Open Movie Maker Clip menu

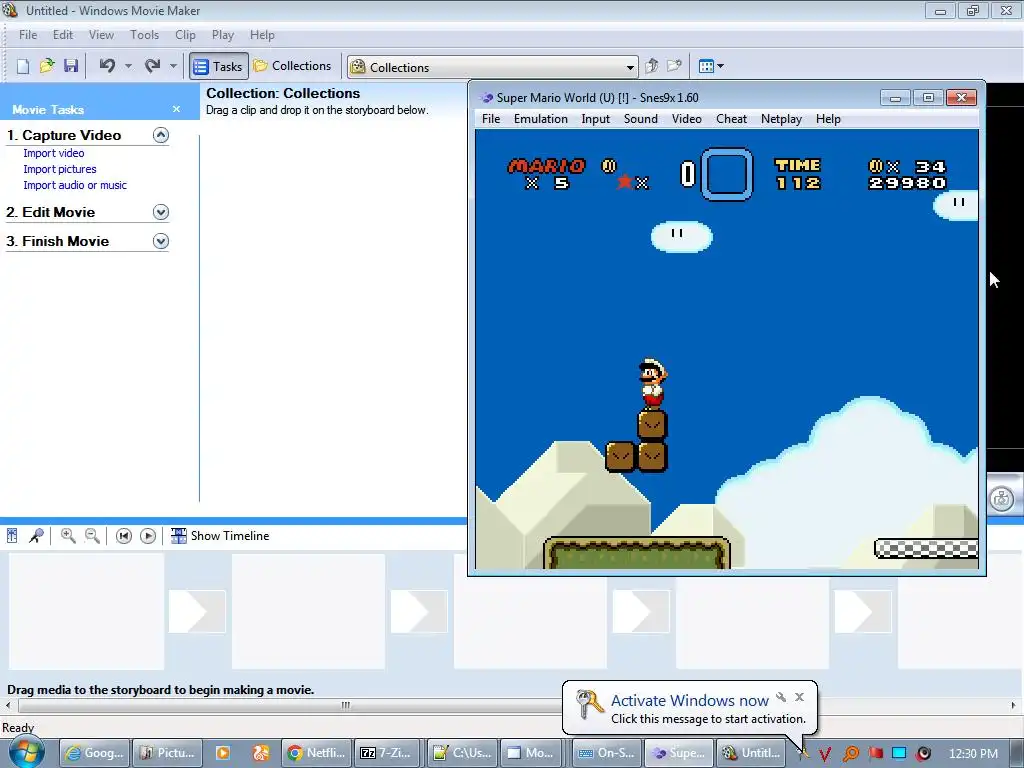point(185,35)
